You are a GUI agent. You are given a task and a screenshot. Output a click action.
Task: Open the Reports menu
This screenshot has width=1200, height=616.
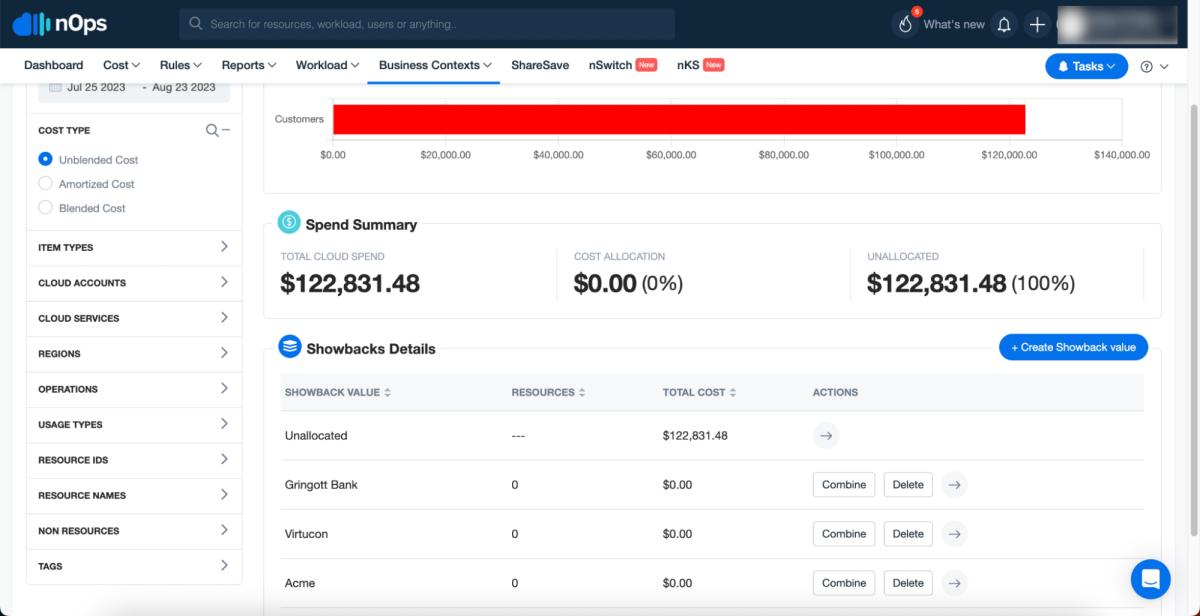(249, 65)
